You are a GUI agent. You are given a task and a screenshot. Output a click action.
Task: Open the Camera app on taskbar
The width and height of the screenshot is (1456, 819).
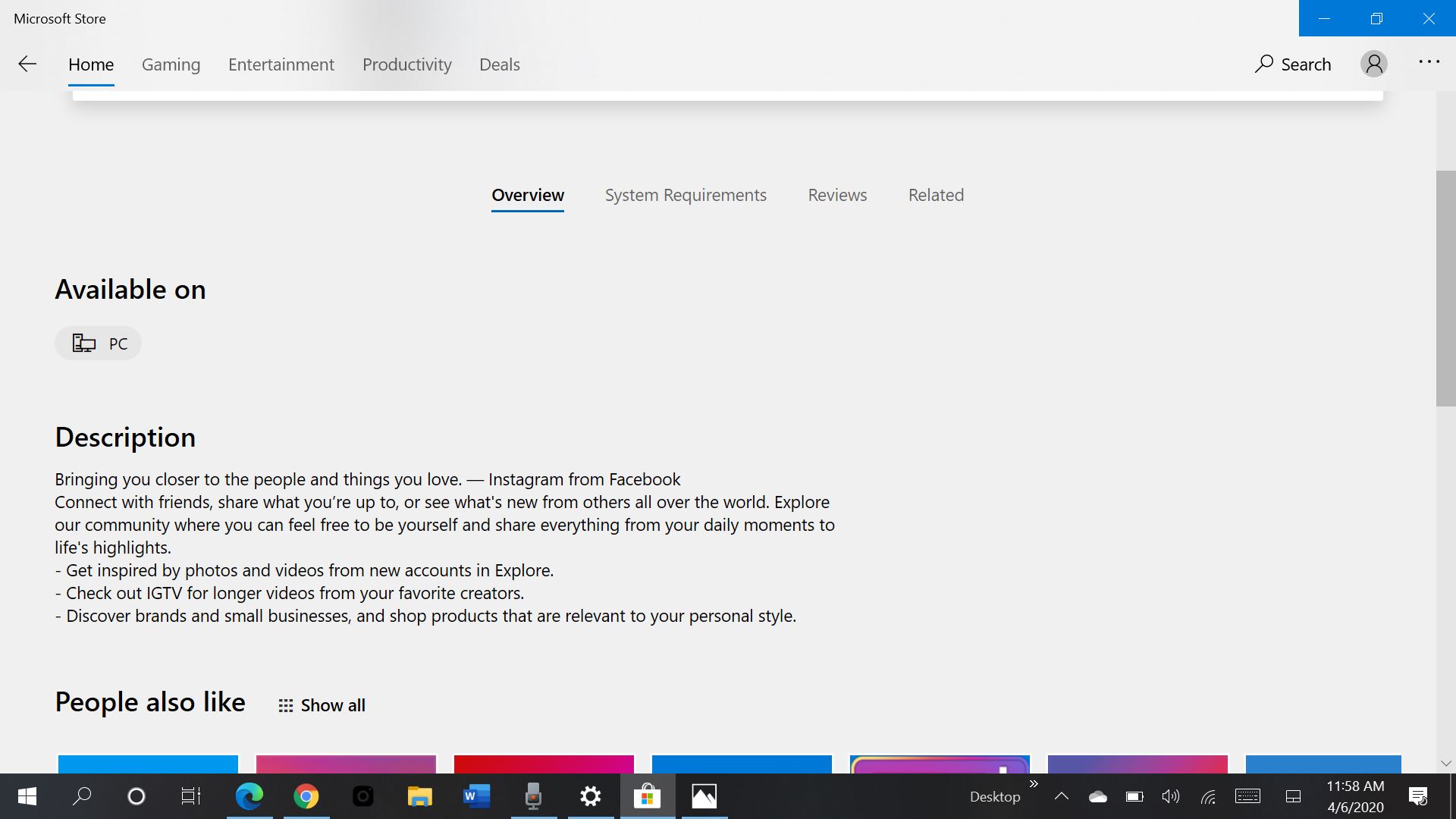(363, 796)
